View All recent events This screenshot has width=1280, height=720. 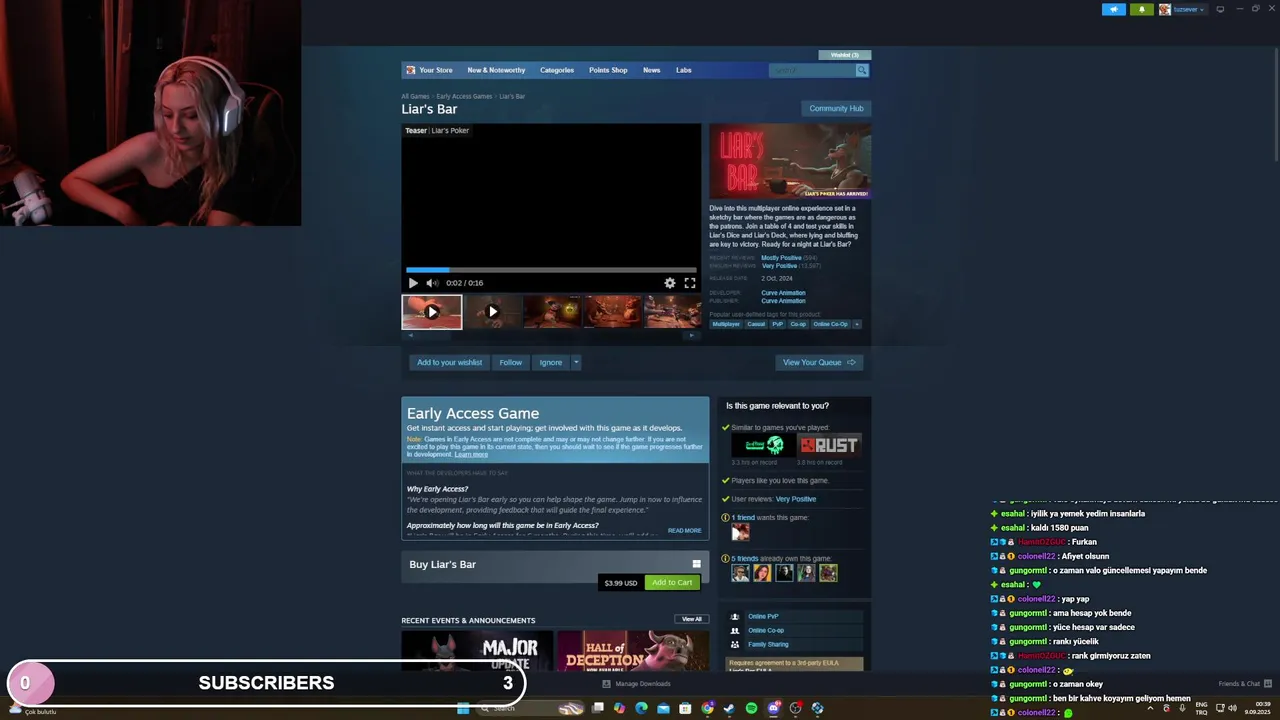pyautogui.click(x=692, y=619)
